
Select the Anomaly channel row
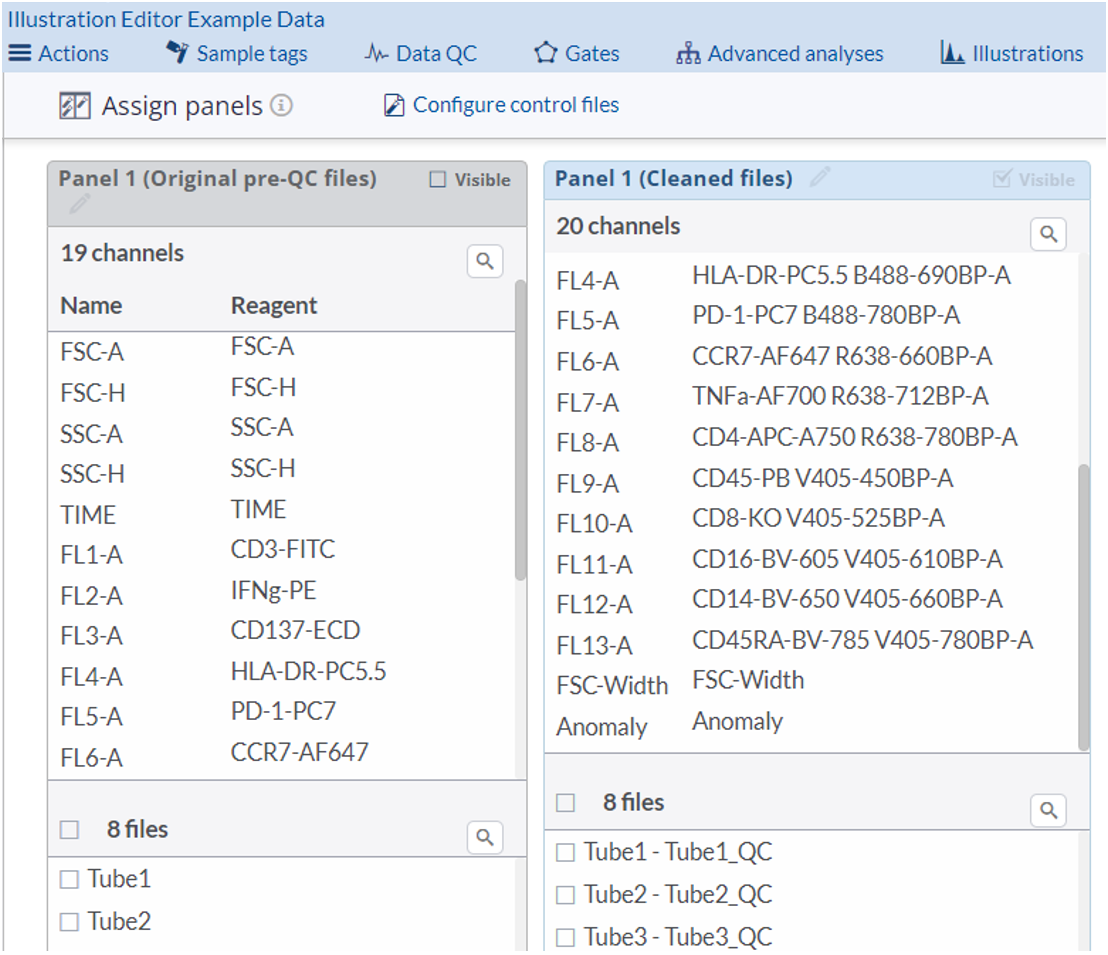tap(811, 725)
